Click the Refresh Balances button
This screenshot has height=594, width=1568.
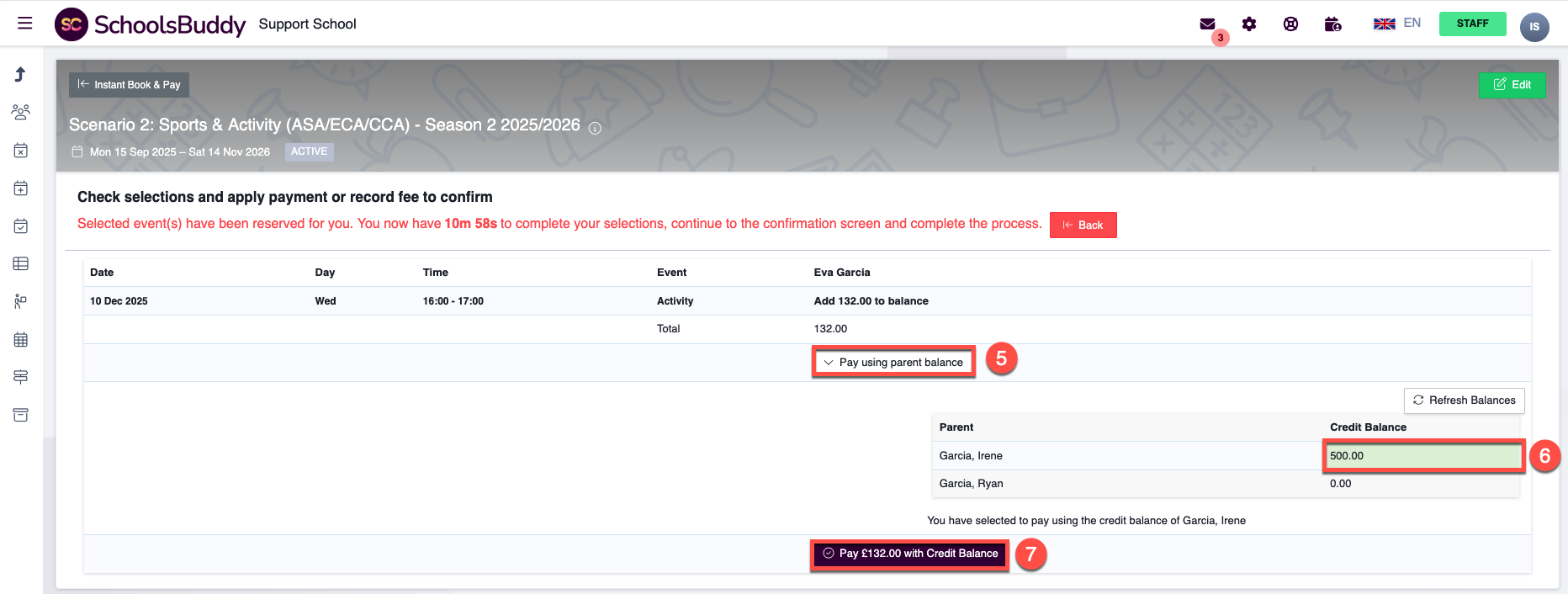click(1464, 400)
